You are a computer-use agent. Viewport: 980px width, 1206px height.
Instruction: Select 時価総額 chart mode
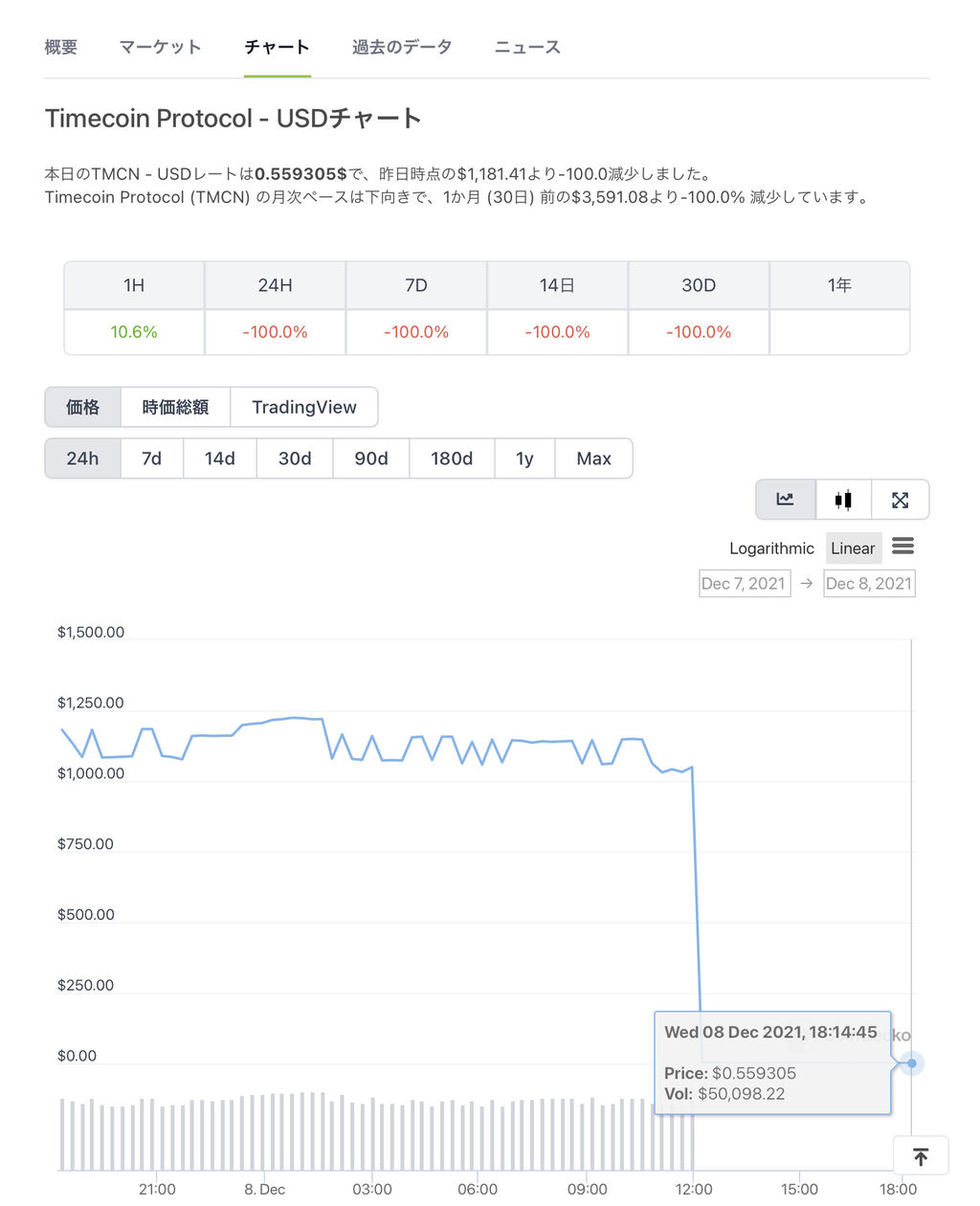tap(175, 407)
